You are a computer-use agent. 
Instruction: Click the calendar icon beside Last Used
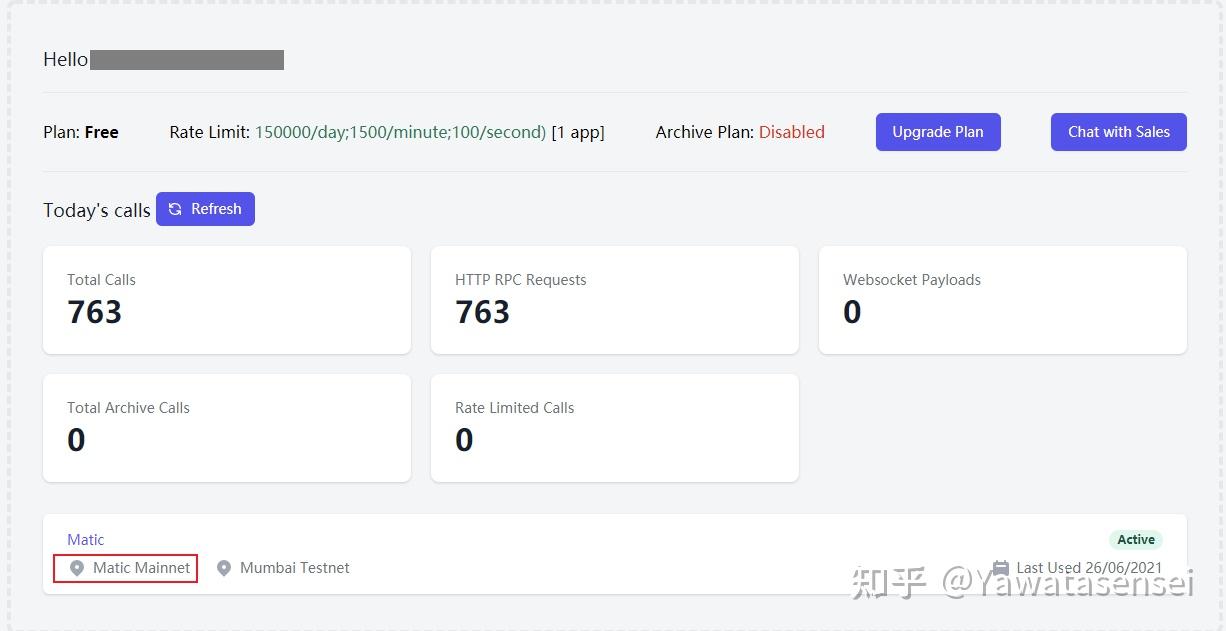(x=1000, y=567)
